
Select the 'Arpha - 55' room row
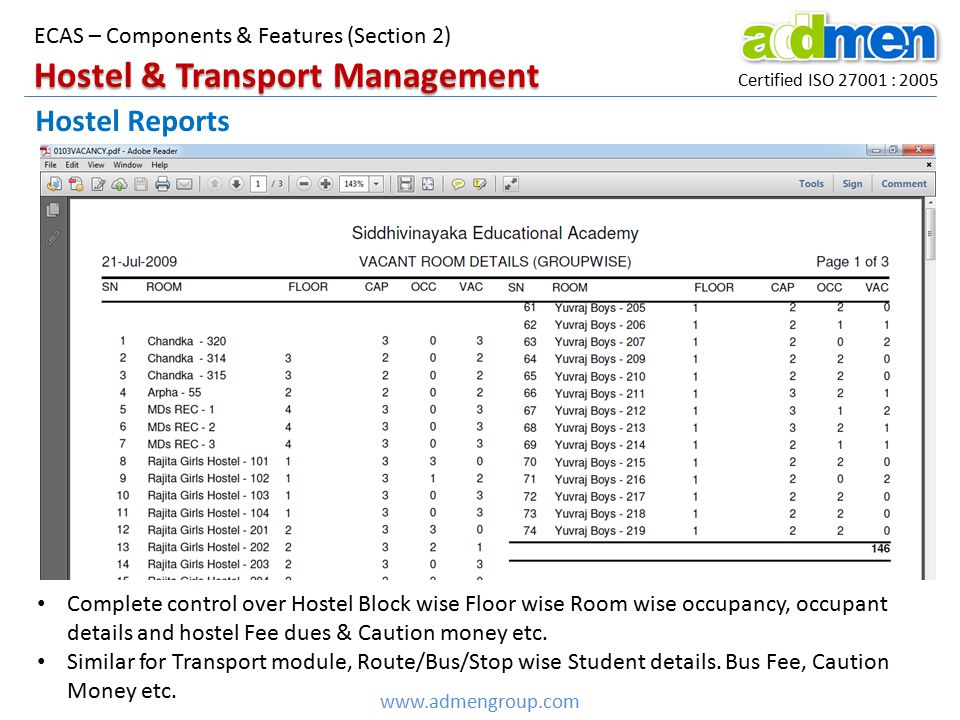302,392
